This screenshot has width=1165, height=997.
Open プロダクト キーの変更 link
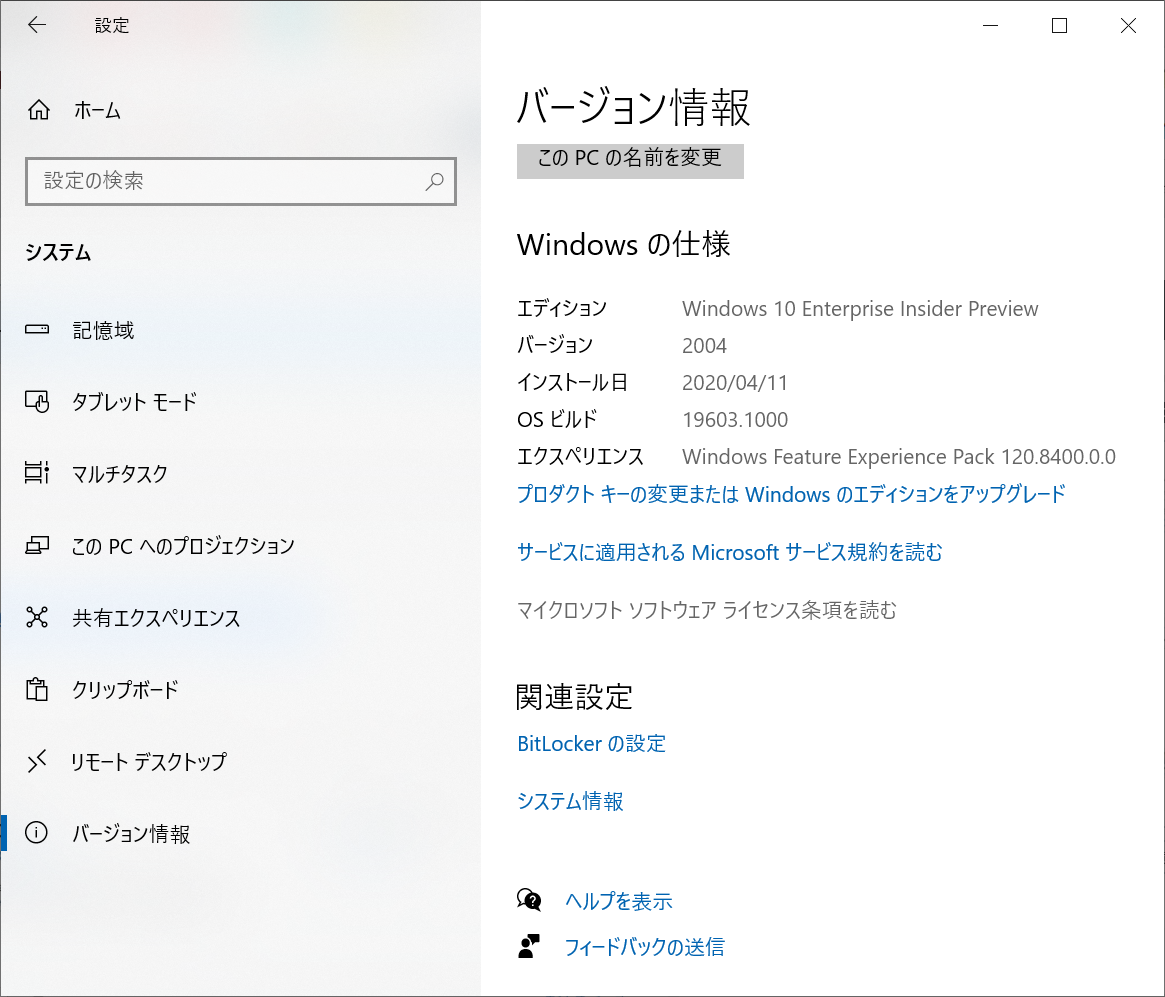click(791, 494)
